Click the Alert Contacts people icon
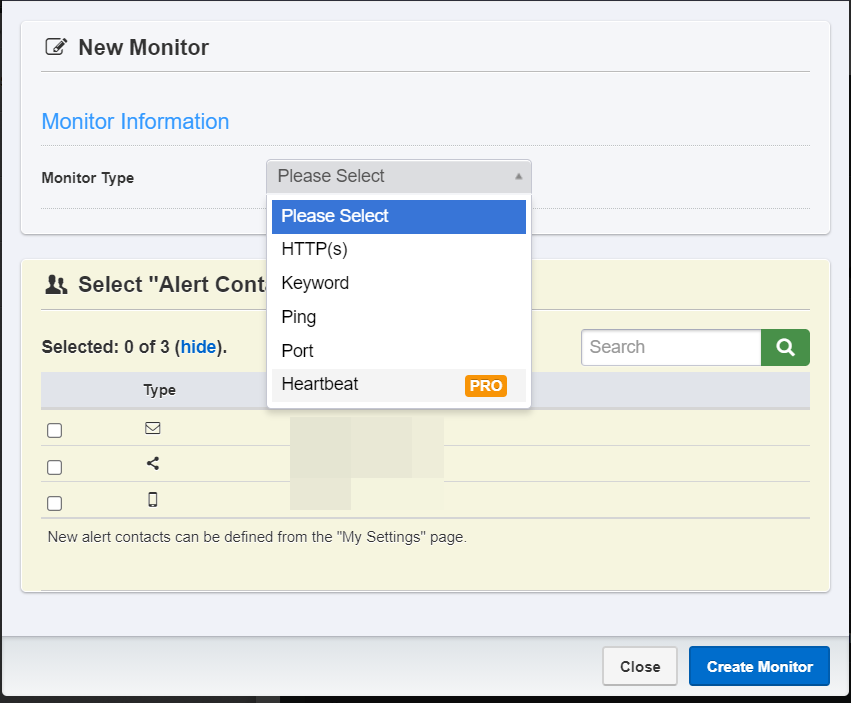The height and width of the screenshot is (703, 851). (x=56, y=284)
